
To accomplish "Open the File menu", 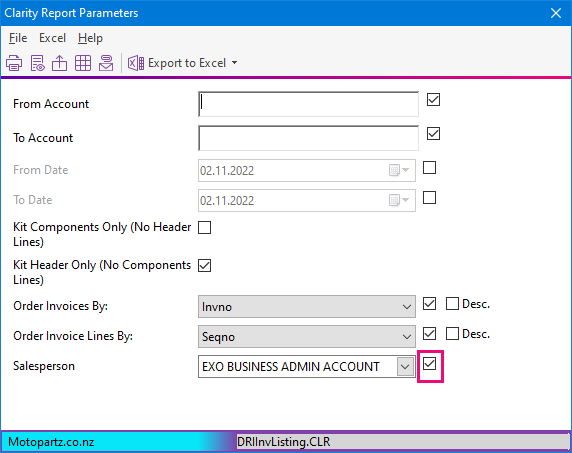I will click(18, 38).
